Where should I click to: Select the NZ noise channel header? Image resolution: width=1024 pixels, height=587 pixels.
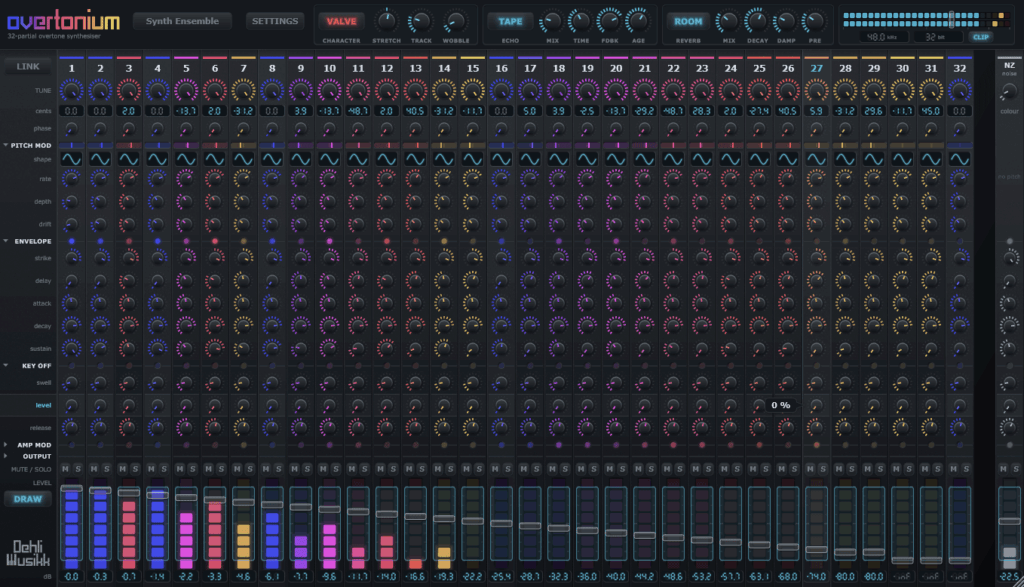pyautogui.click(x=1009, y=65)
